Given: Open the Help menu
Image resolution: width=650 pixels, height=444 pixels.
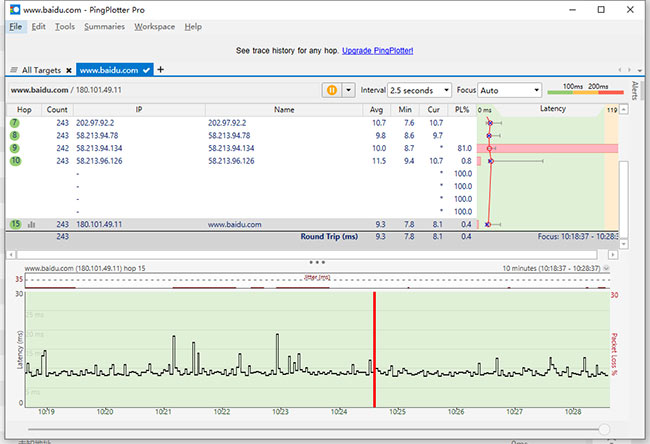Looking at the screenshot, I should coord(193,27).
